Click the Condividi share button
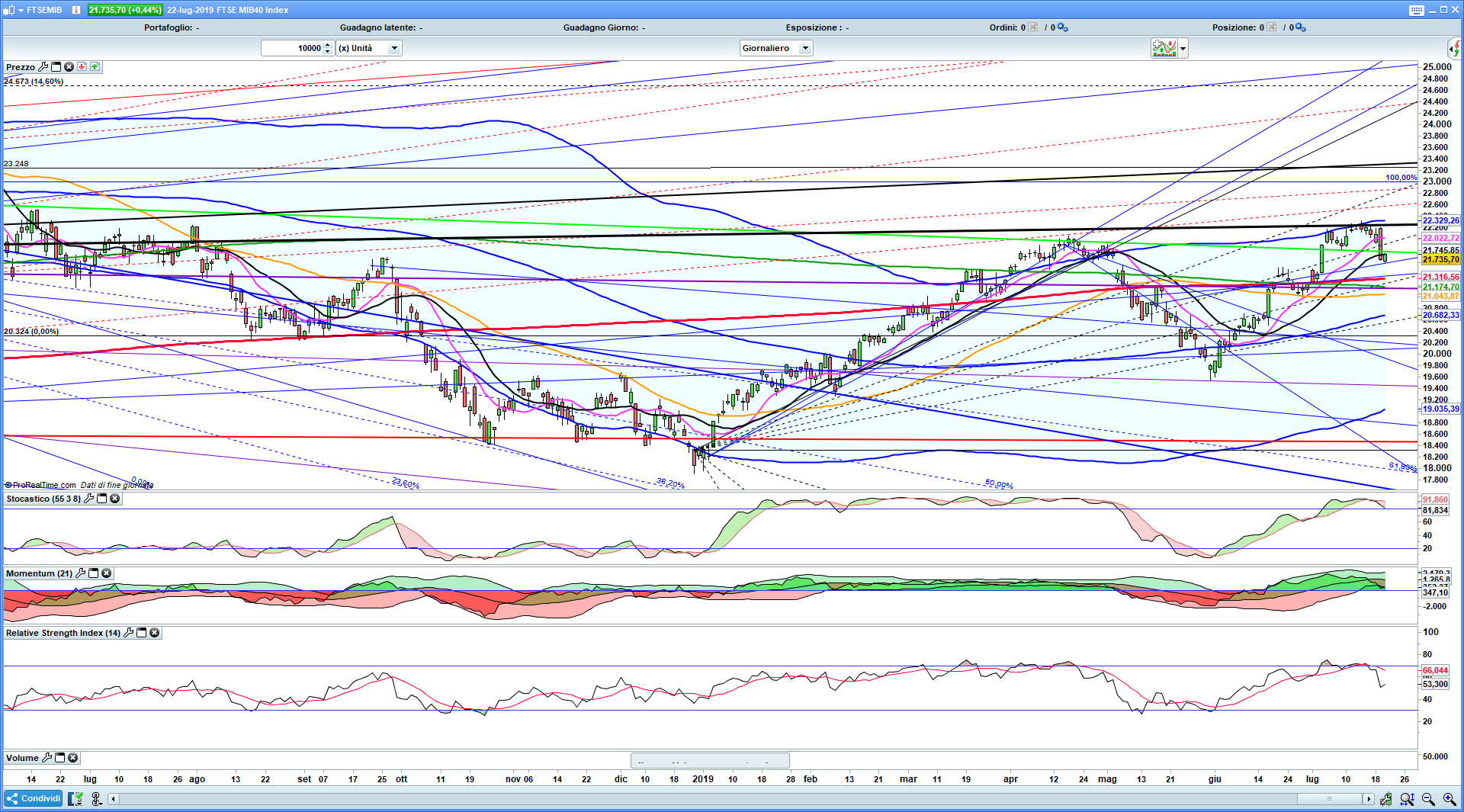The height and width of the screenshot is (812, 1464). [x=33, y=799]
